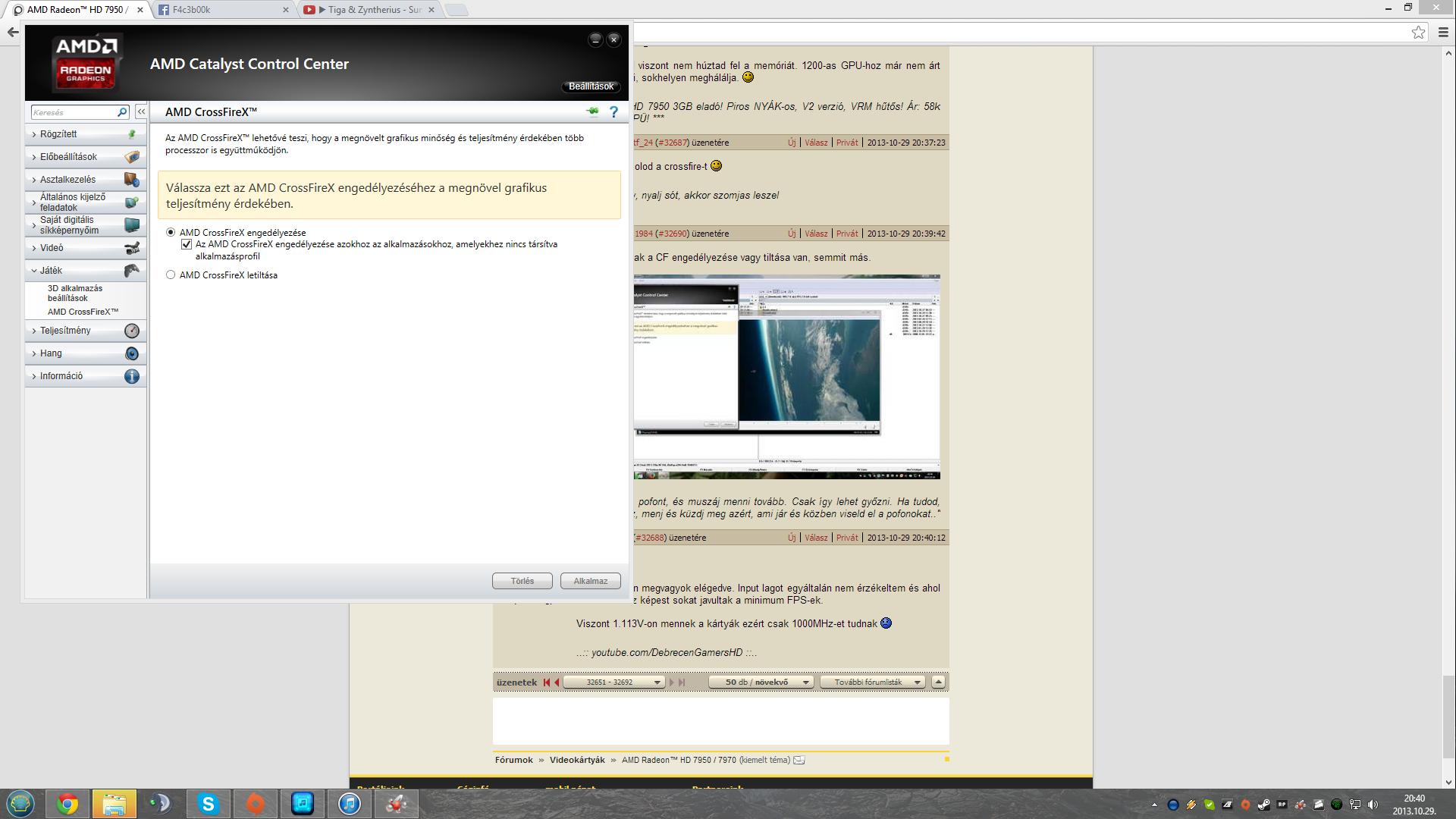Switch to the F4c3b00k browser tab
This screenshot has width=1456, height=819.
tap(223, 10)
